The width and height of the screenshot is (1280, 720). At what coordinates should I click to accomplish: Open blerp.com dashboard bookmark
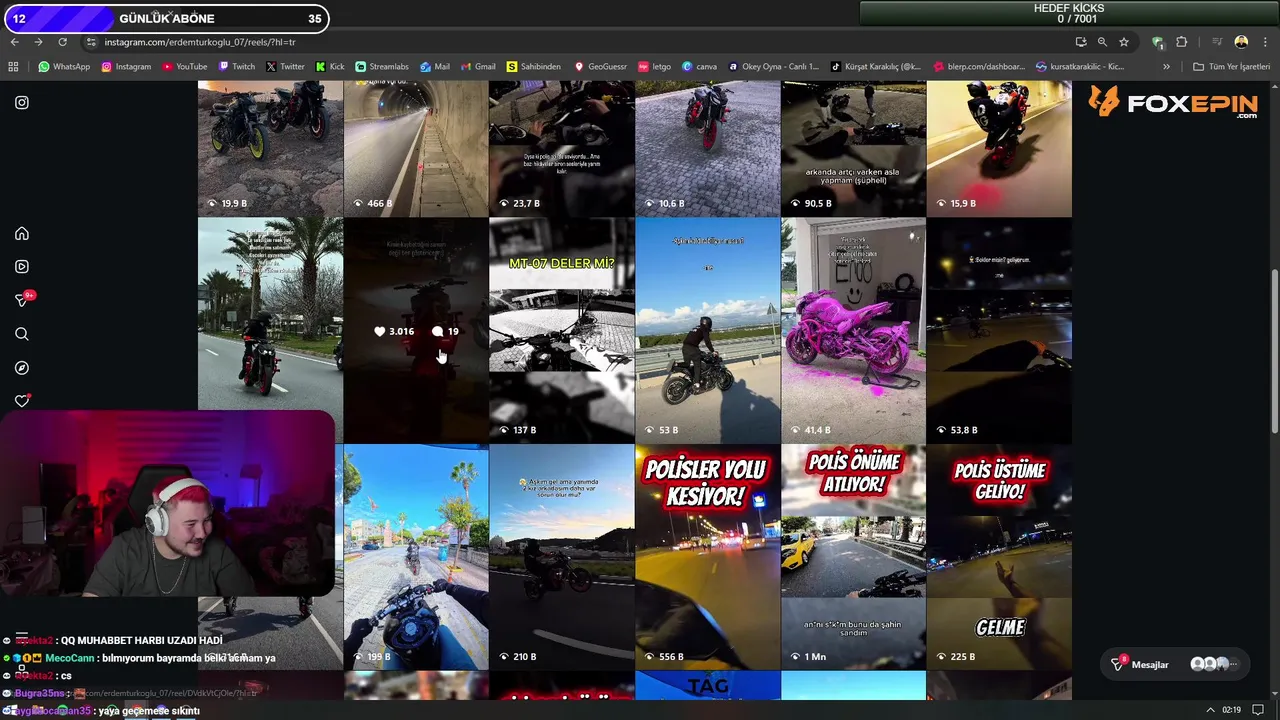click(979, 67)
